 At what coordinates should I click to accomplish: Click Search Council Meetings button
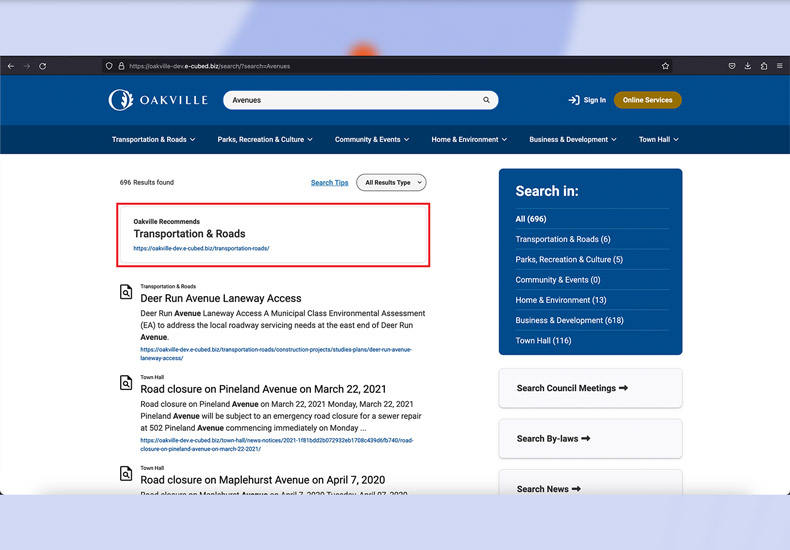tap(572, 388)
